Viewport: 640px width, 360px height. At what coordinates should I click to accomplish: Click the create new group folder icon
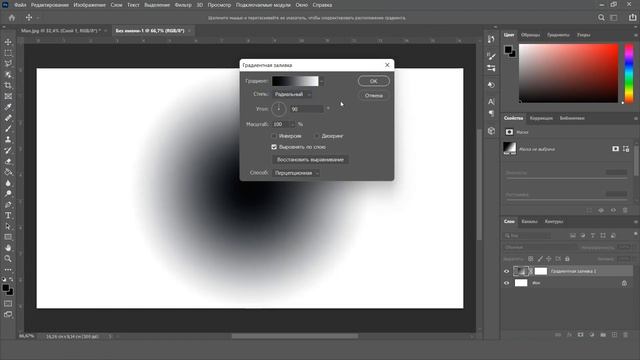coord(603,335)
